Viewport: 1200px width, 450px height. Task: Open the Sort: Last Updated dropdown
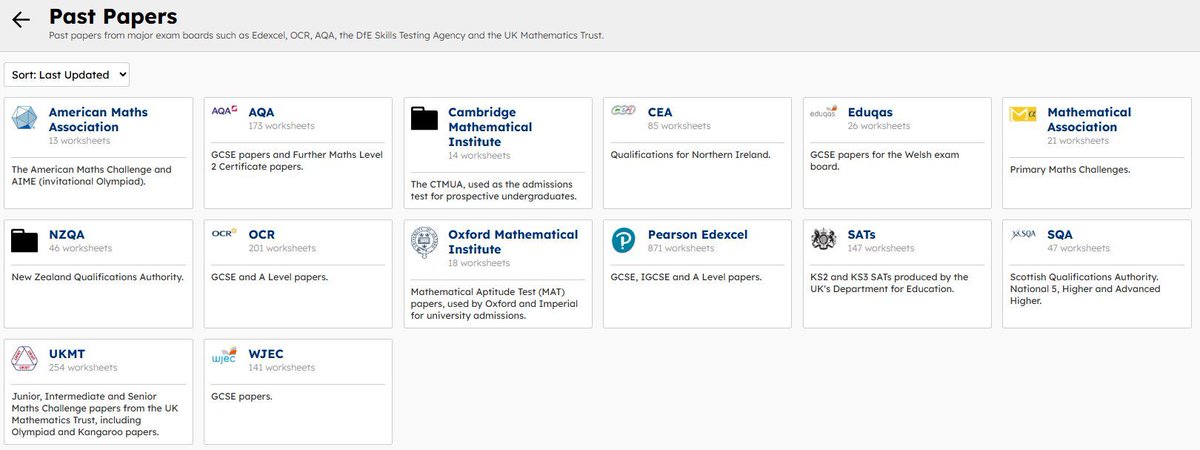67,74
